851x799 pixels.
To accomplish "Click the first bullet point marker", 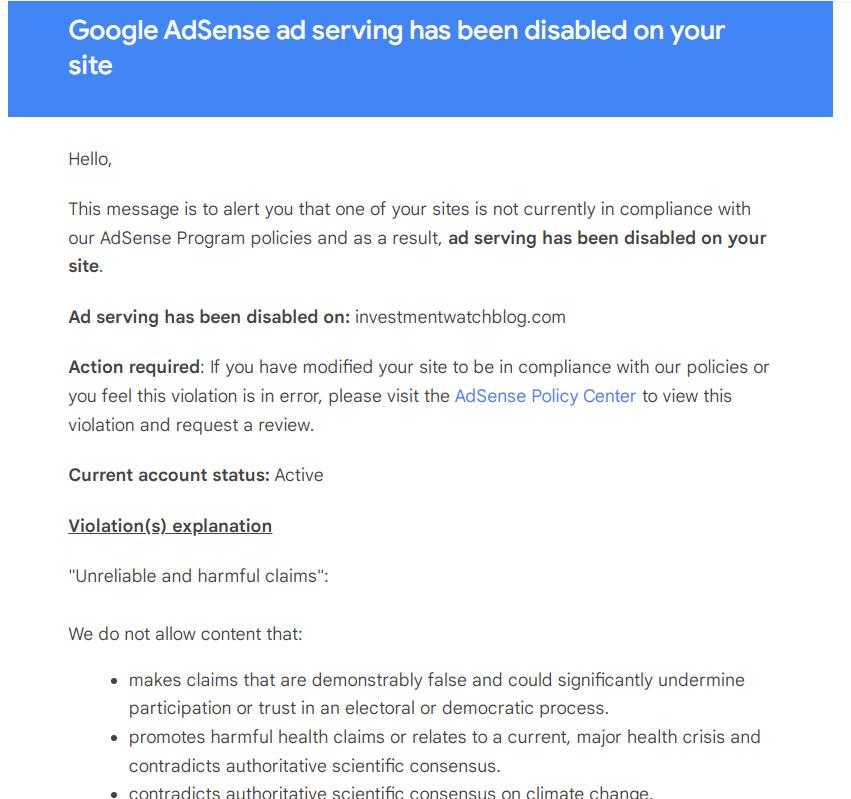I will pyautogui.click(x=114, y=681).
